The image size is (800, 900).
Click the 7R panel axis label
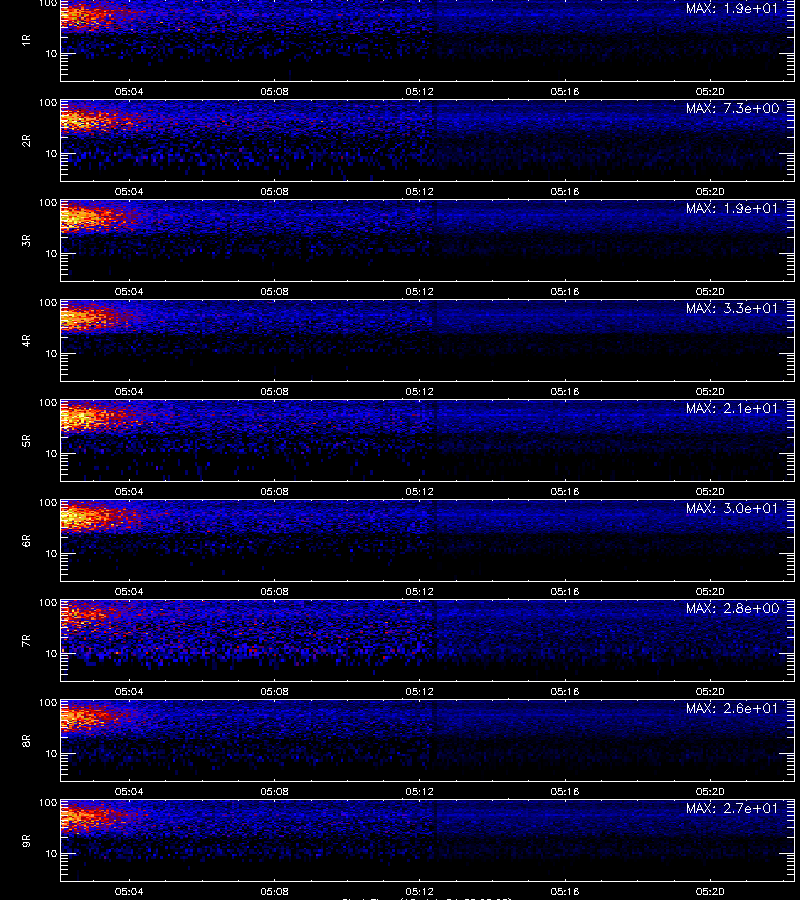(26, 641)
